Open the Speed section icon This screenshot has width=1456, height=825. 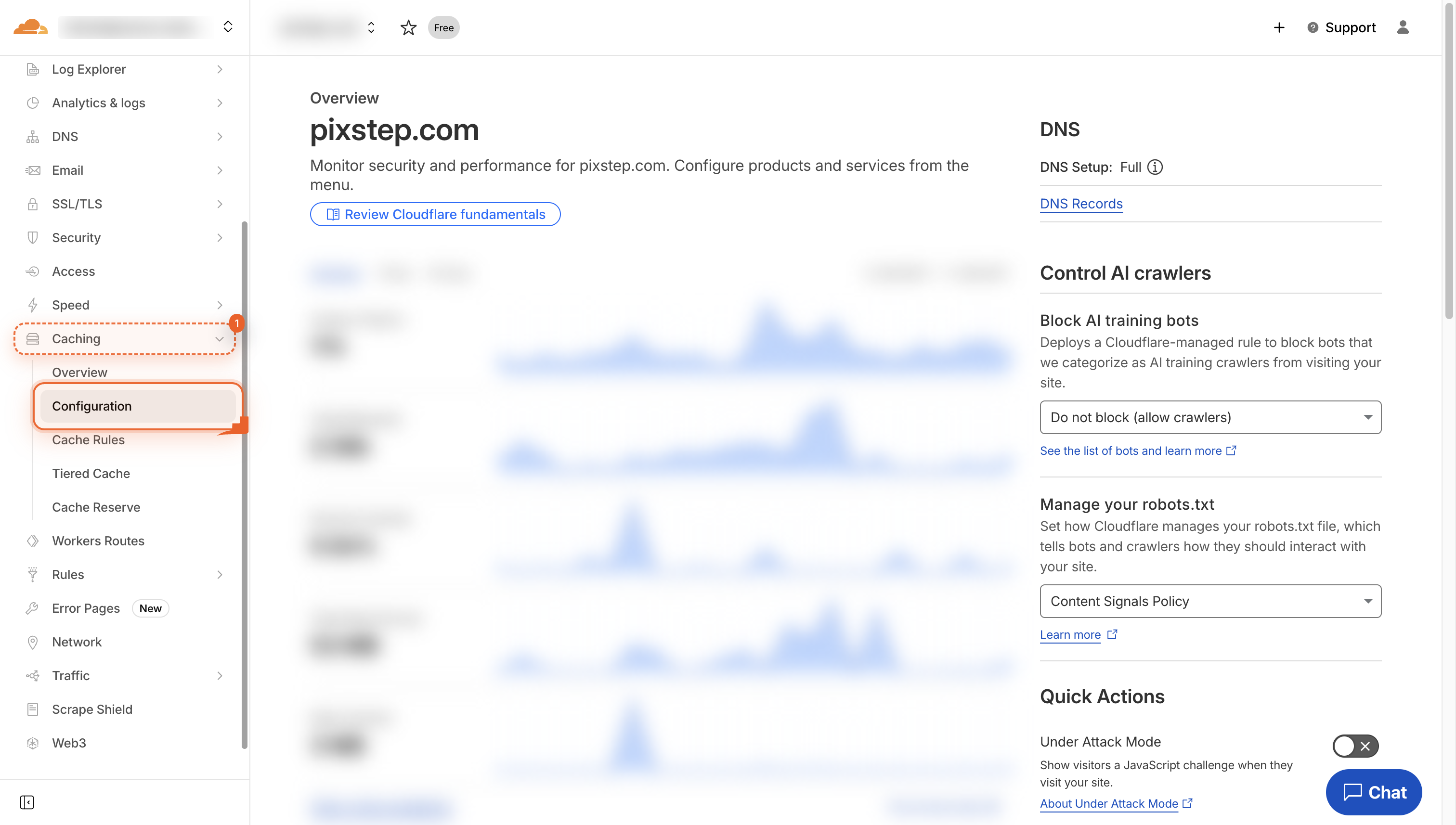point(32,305)
